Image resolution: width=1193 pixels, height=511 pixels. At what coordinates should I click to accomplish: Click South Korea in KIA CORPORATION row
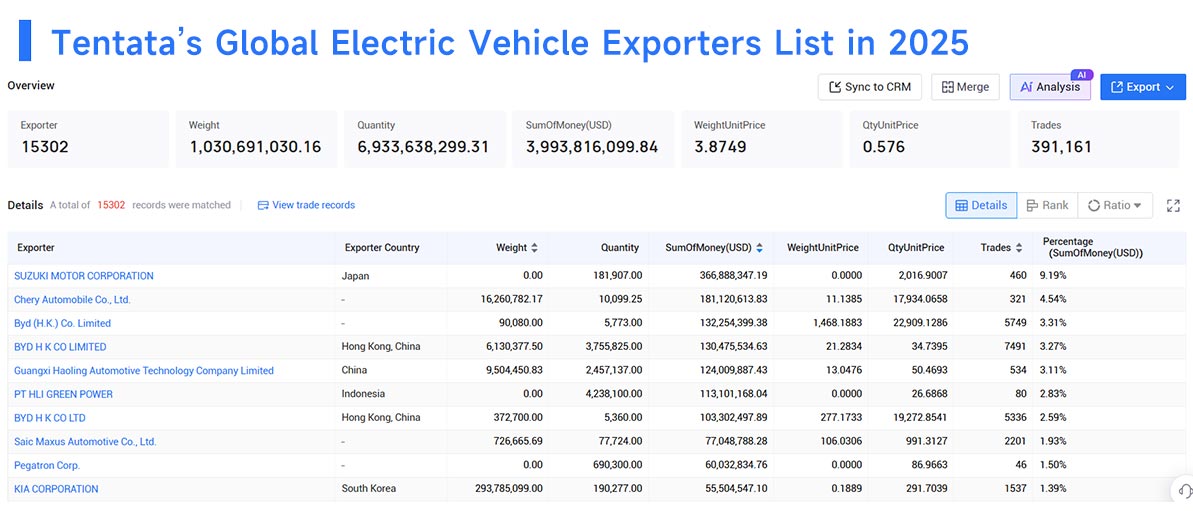369,489
